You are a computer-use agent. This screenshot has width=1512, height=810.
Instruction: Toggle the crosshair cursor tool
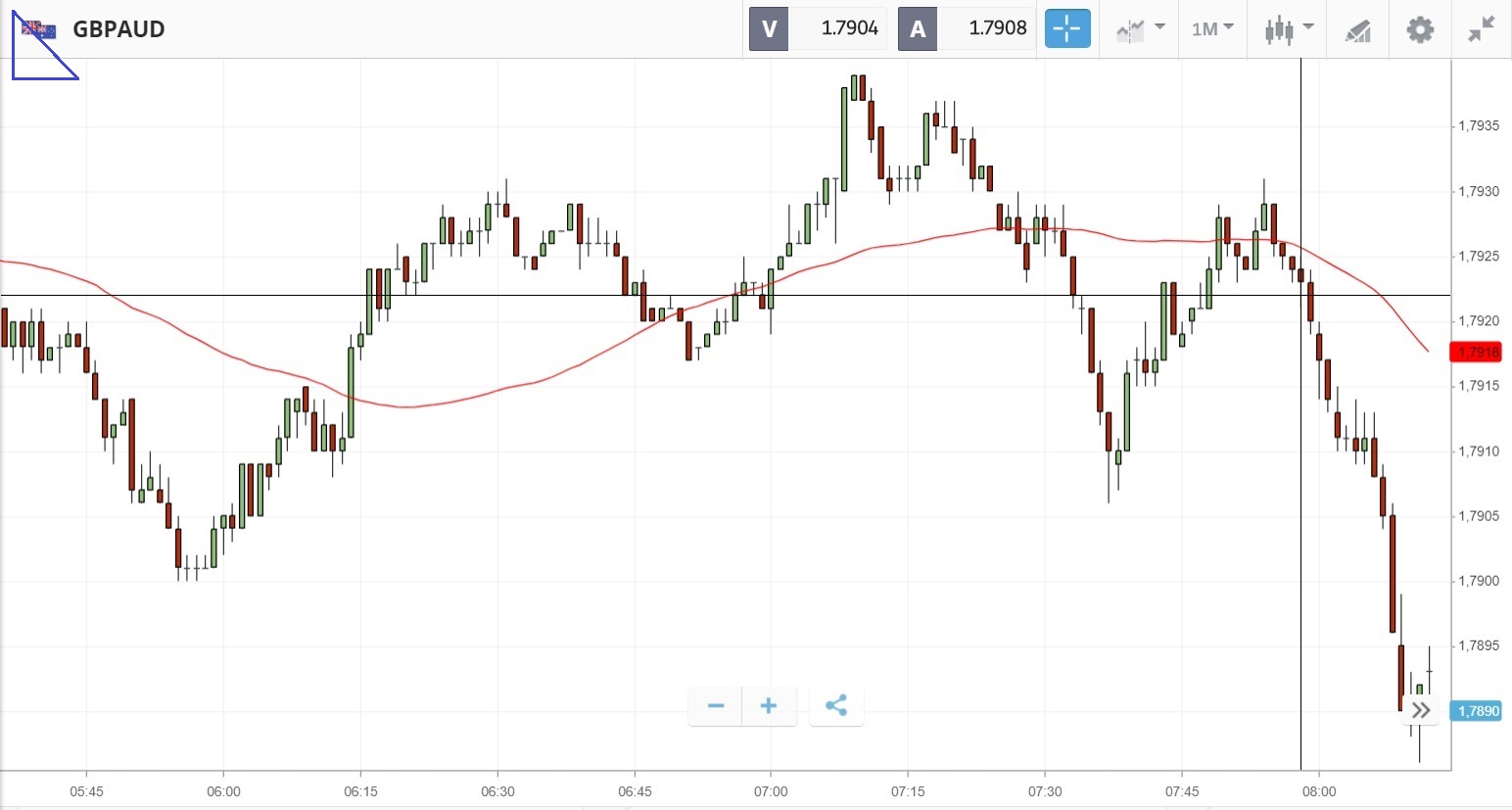click(1066, 28)
